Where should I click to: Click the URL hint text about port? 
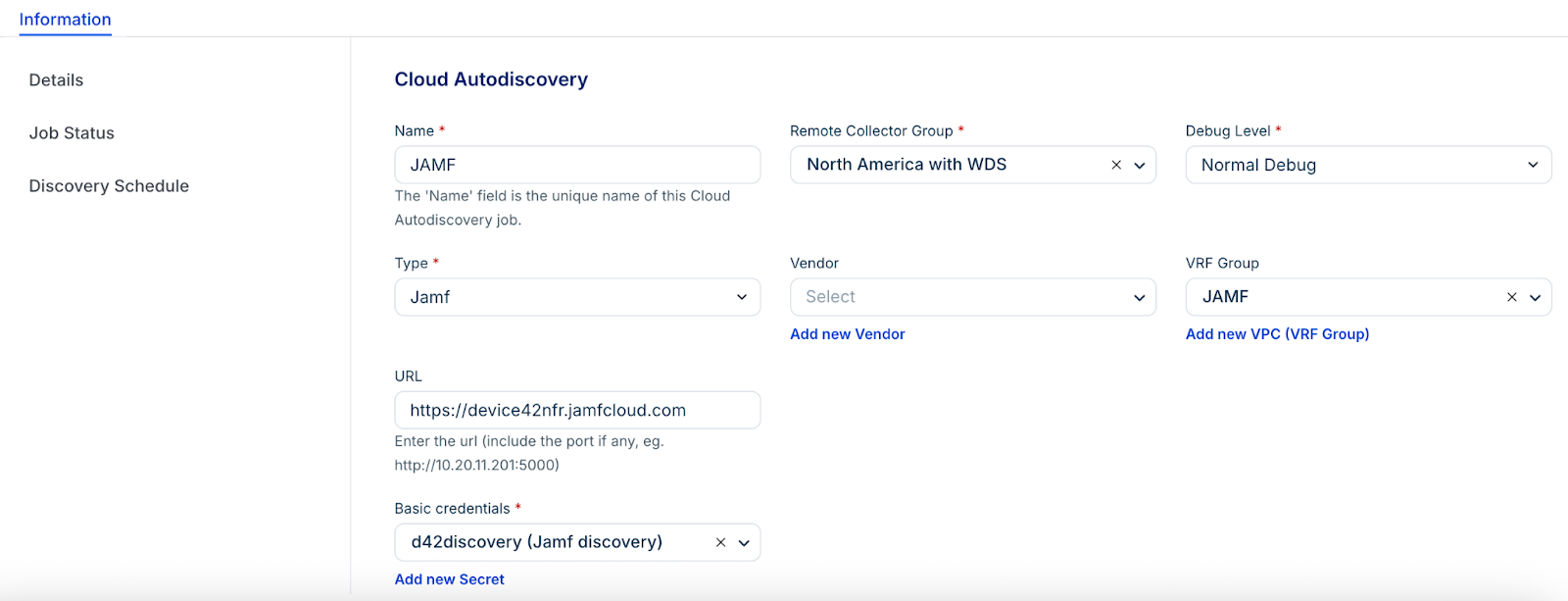click(529, 453)
